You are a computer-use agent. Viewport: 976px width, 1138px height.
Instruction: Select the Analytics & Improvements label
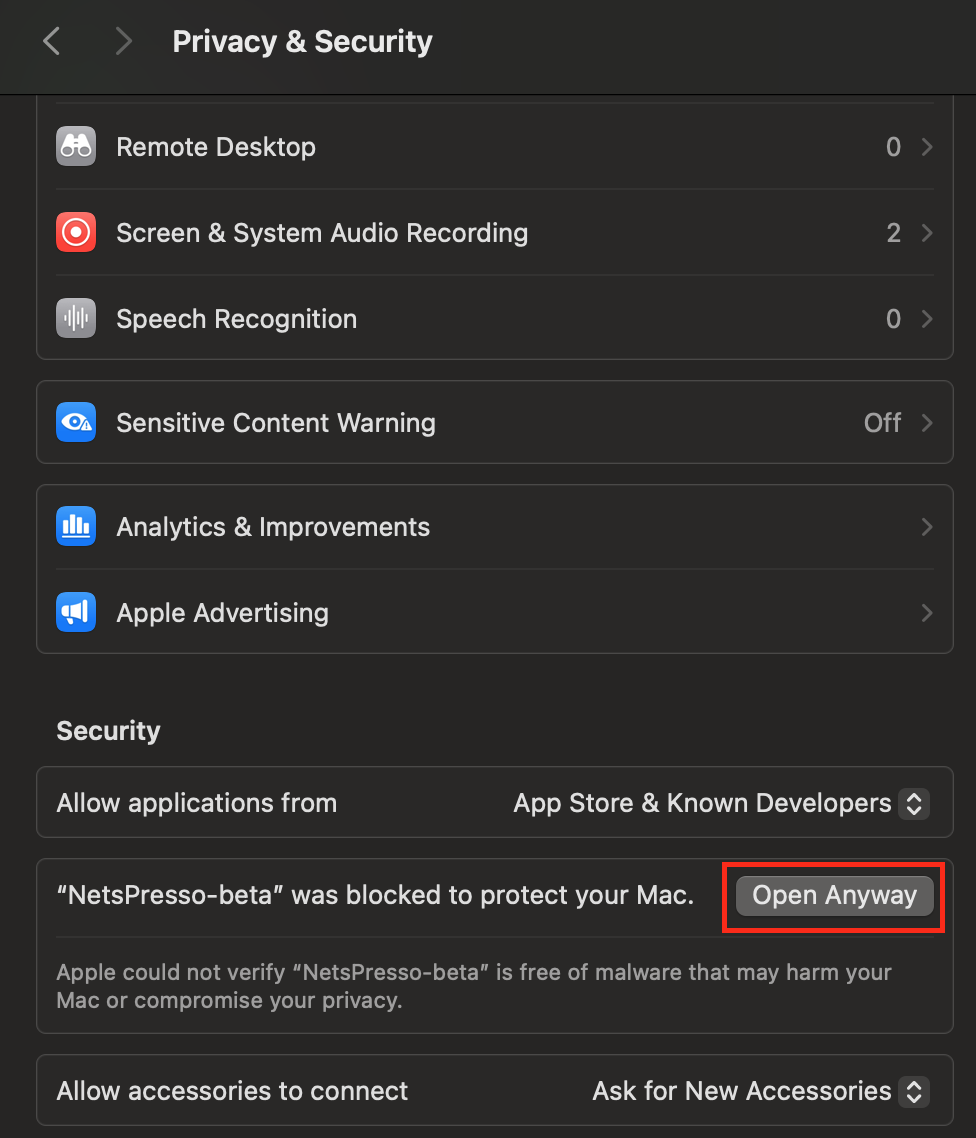click(273, 527)
